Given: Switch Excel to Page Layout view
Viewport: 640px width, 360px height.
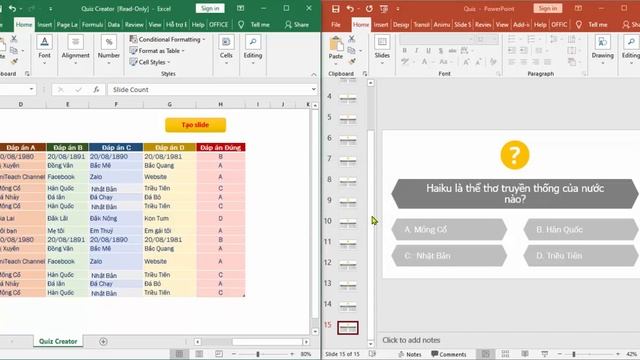Looking at the screenshot, I should (x=199, y=354).
